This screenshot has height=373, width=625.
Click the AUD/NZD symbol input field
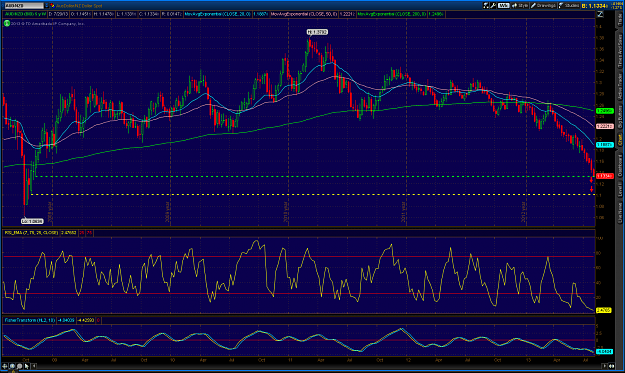[24, 6]
